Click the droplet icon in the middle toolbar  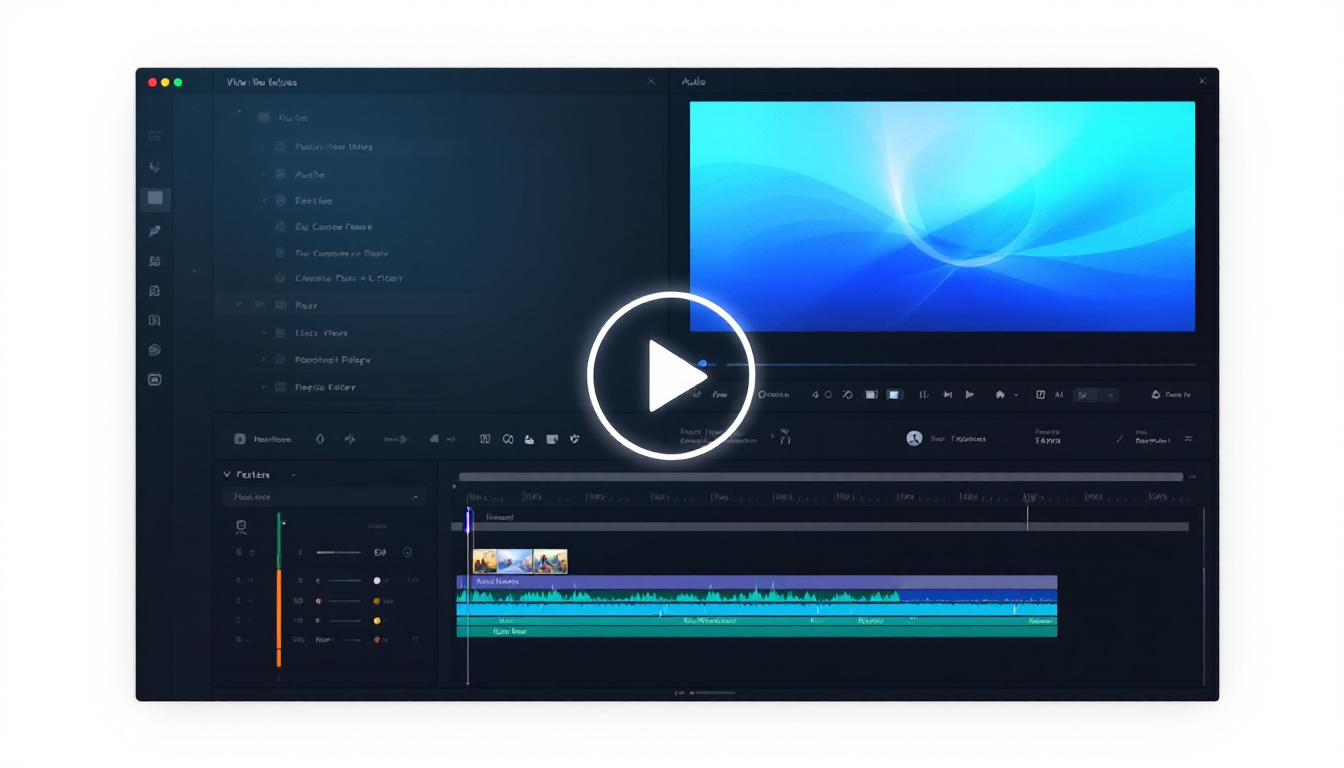(320, 438)
